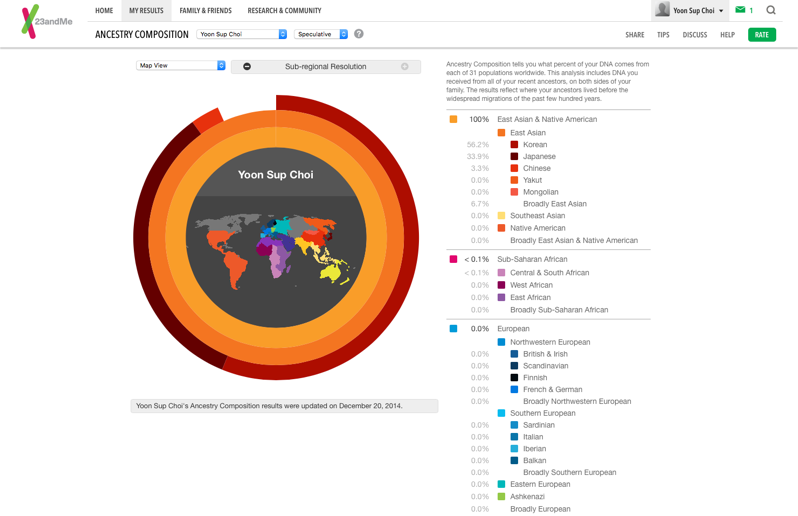The width and height of the screenshot is (798, 516).
Task: Open the mail inbox envelope icon
Action: [740, 10]
